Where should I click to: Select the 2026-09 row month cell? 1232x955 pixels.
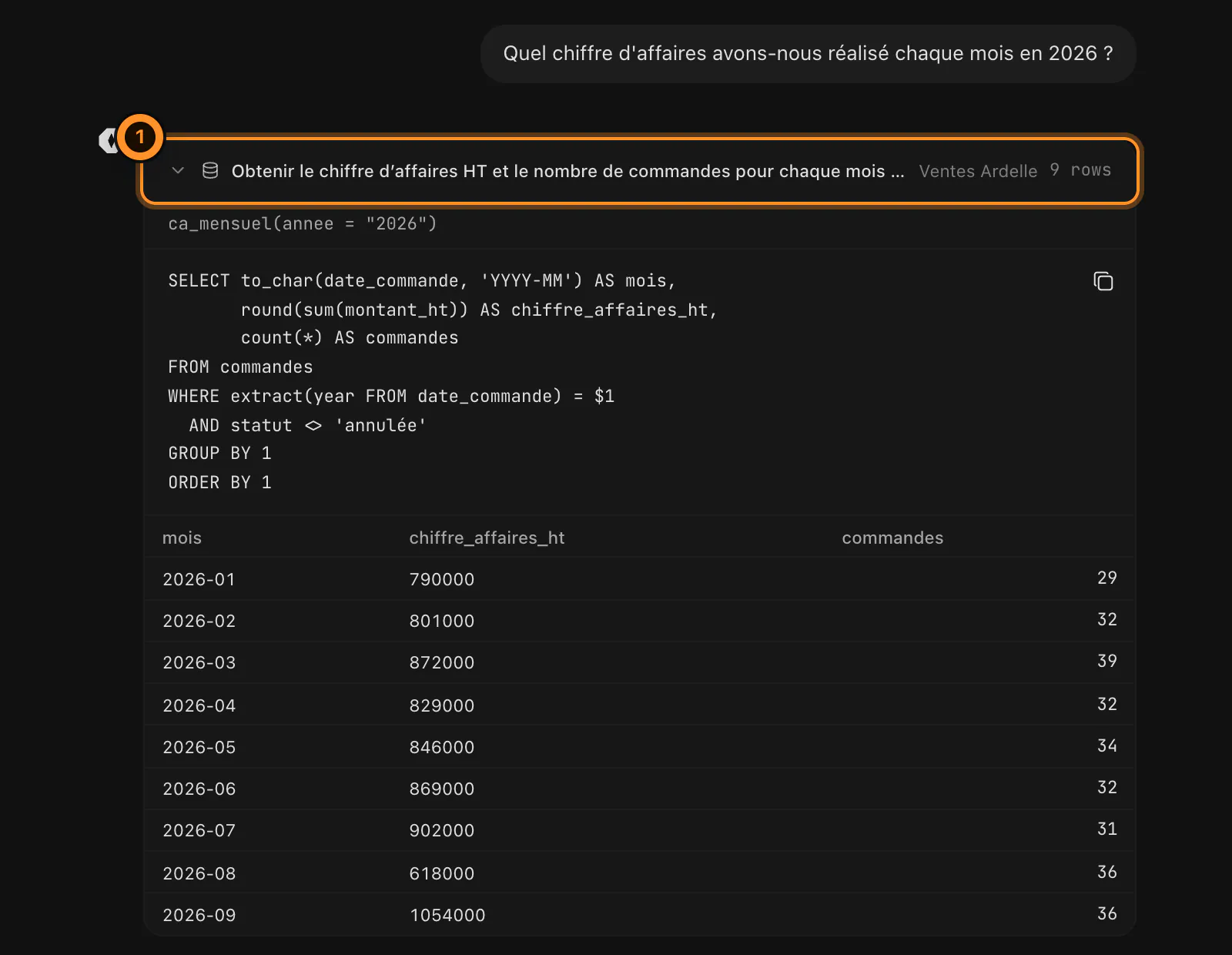[199, 915]
